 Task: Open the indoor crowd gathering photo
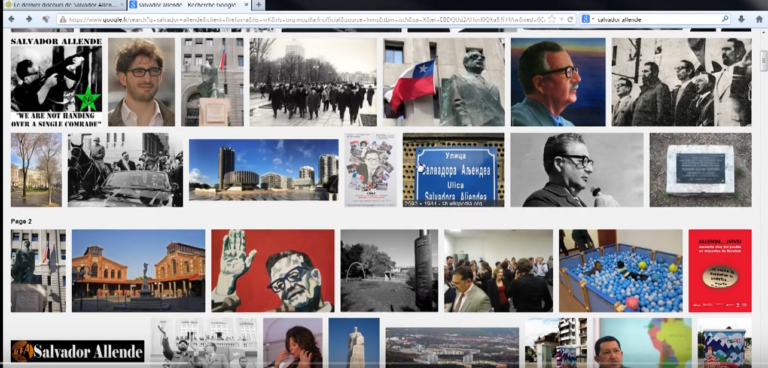click(x=499, y=270)
